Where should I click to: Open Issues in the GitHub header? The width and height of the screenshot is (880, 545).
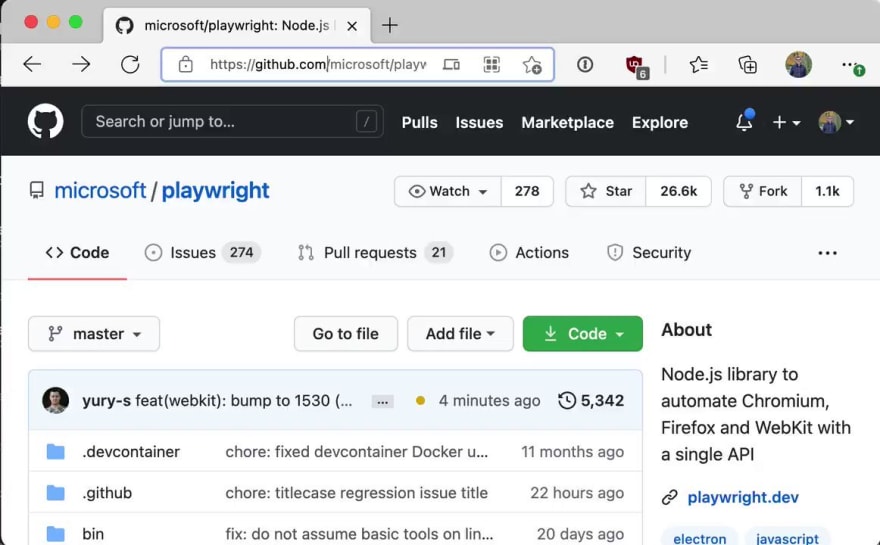click(x=479, y=122)
